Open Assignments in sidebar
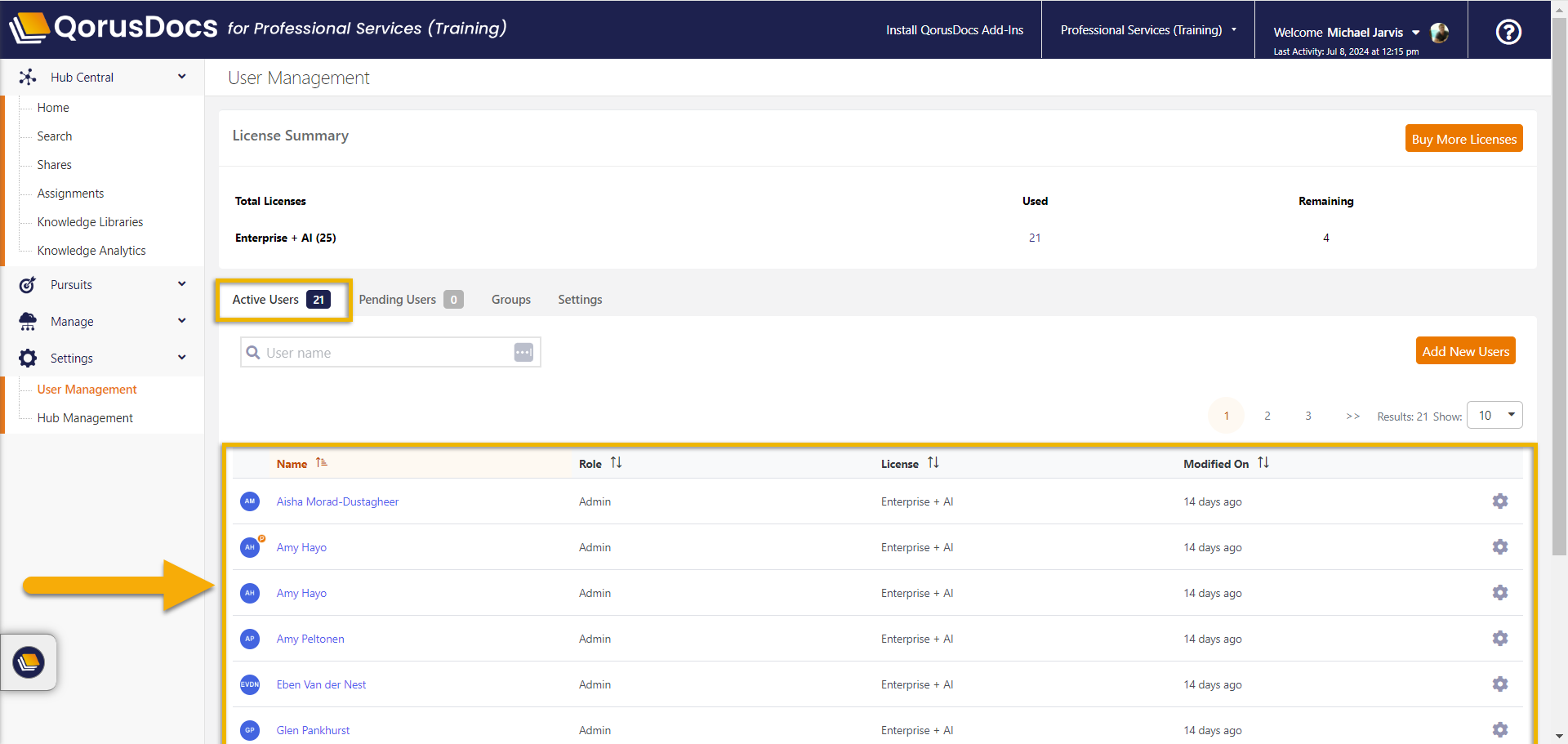 coord(70,194)
